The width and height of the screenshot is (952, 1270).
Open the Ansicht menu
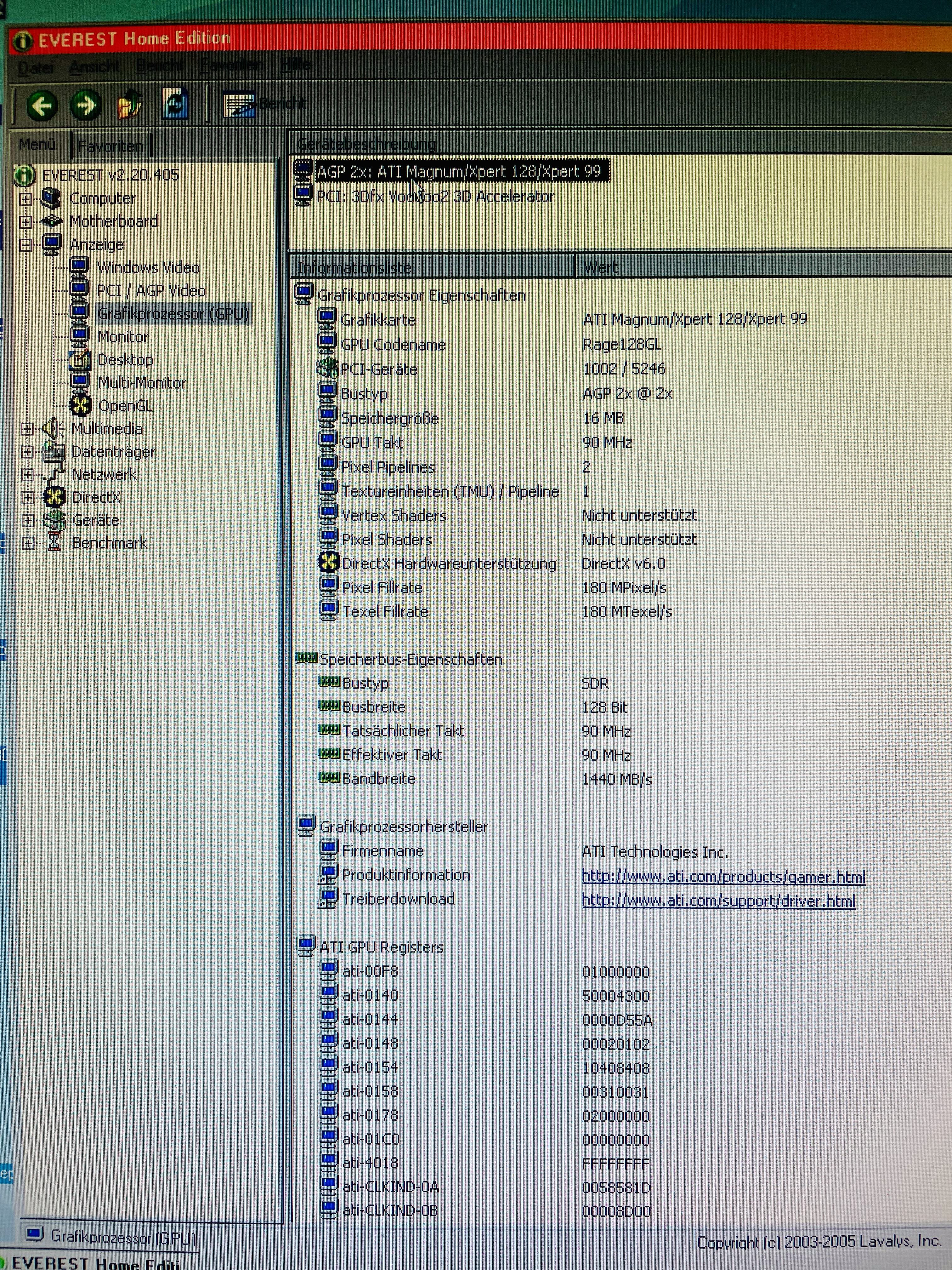[x=94, y=66]
